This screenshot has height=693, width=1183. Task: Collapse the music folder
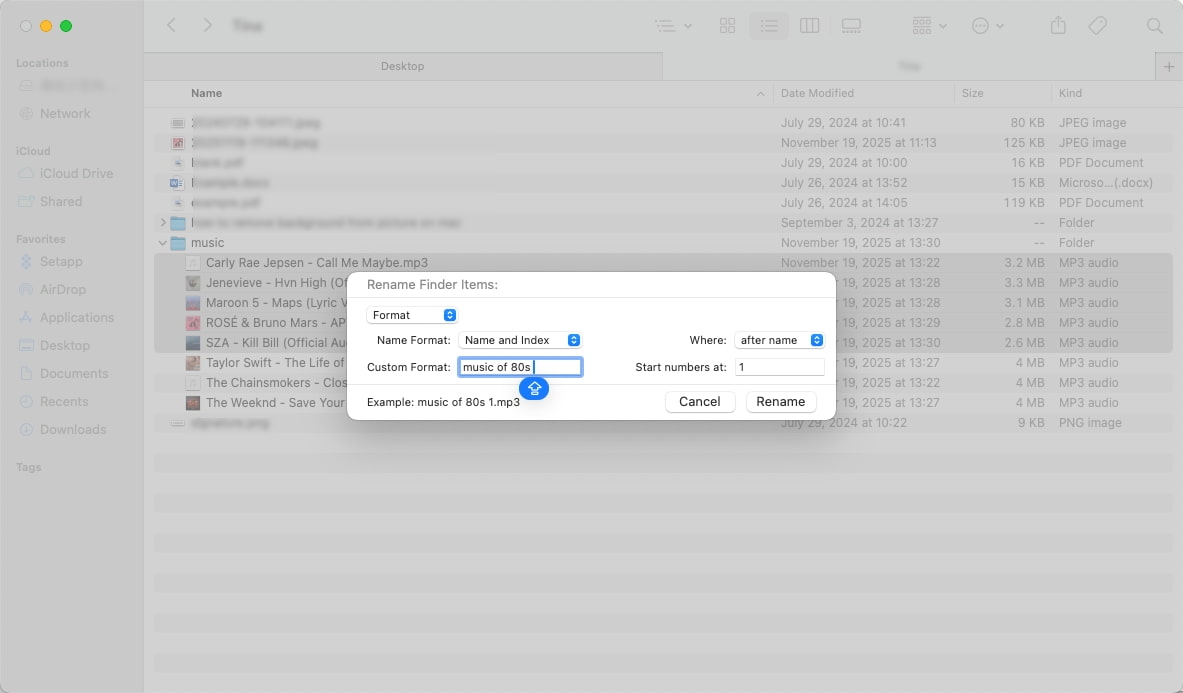coord(162,243)
